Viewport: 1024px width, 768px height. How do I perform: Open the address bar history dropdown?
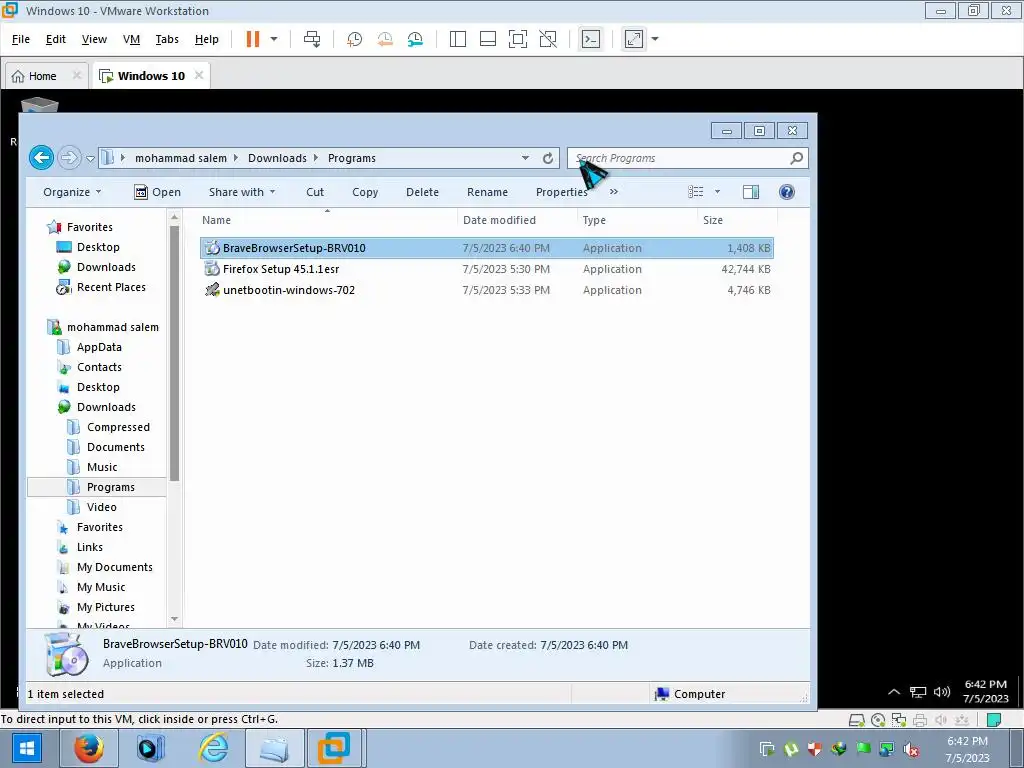point(525,158)
